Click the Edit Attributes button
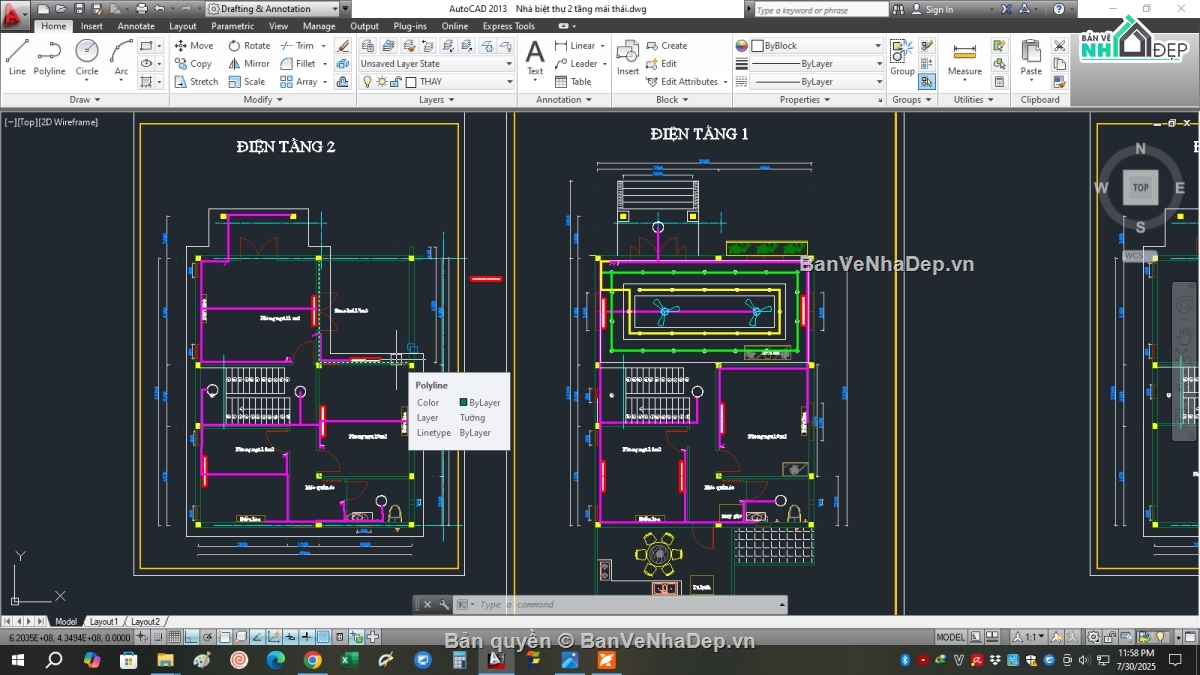This screenshot has height=675, width=1200. click(x=688, y=82)
